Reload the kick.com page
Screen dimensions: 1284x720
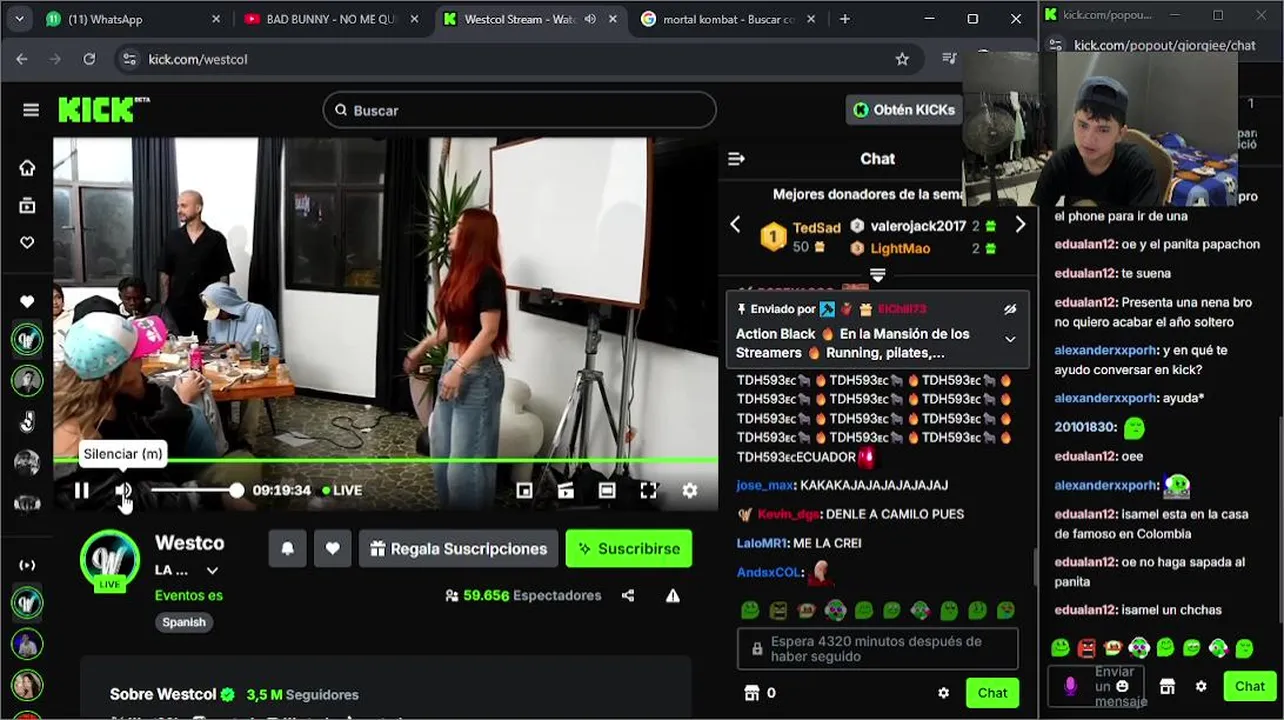(x=89, y=59)
